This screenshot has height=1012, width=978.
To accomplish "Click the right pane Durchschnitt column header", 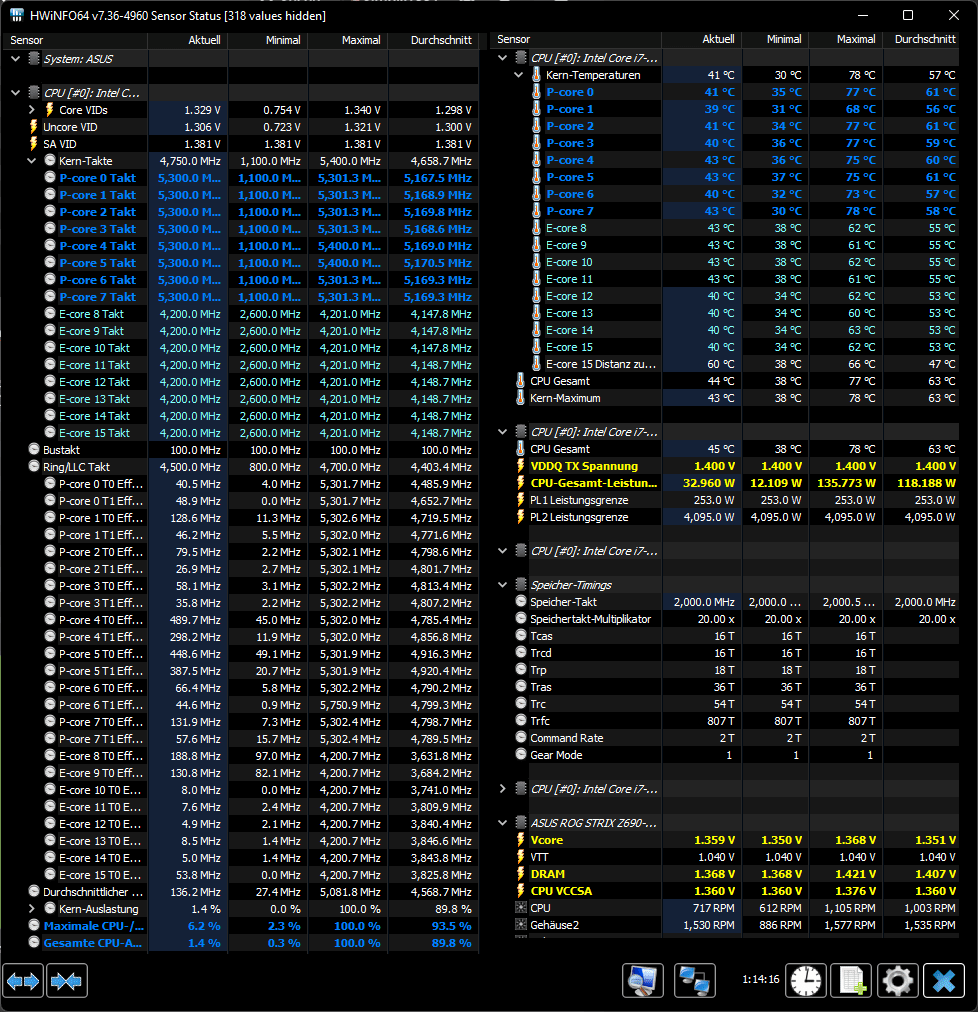I will (x=922, y=39).
